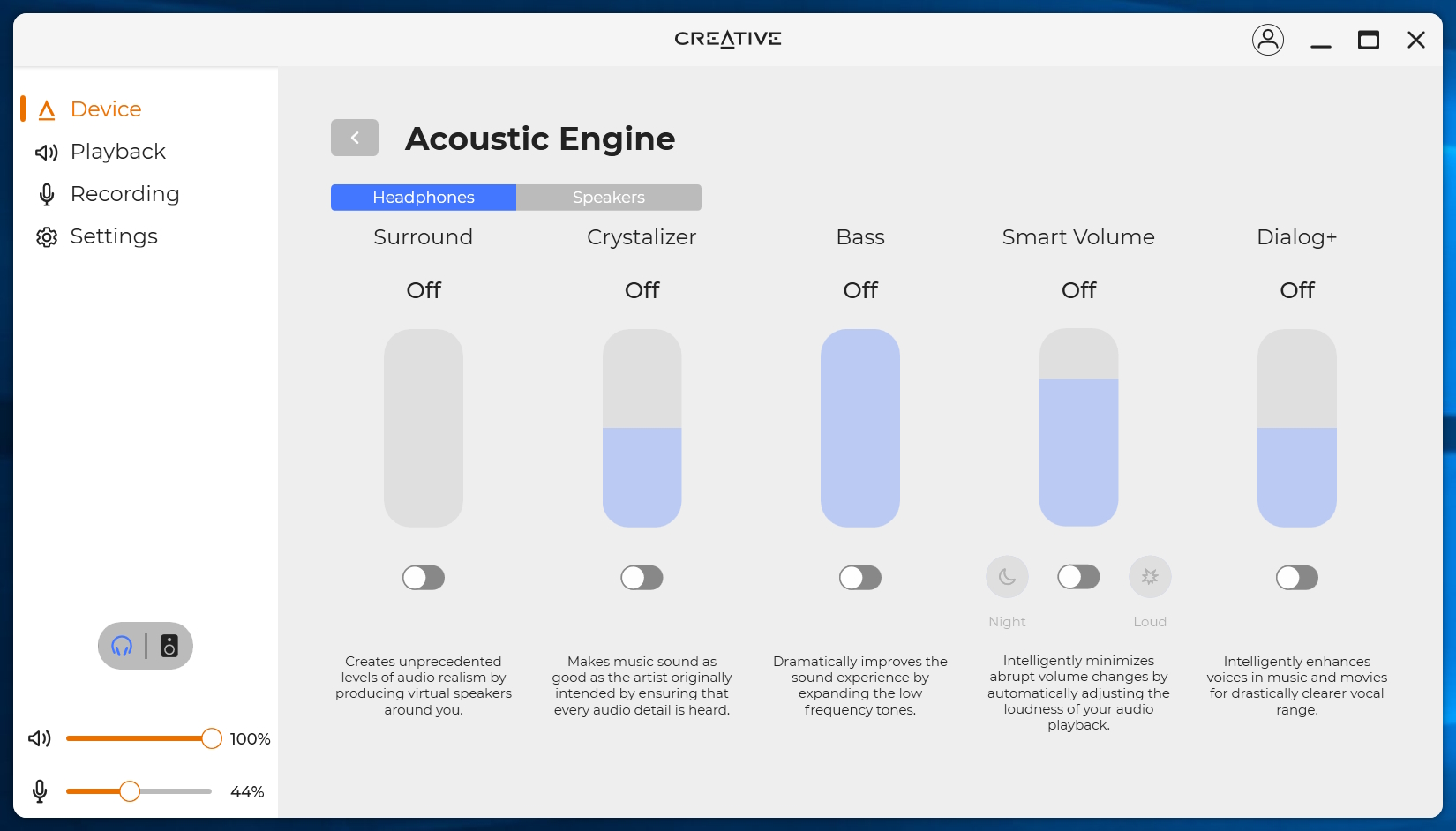Select the Speakers tab

[609, 198]
